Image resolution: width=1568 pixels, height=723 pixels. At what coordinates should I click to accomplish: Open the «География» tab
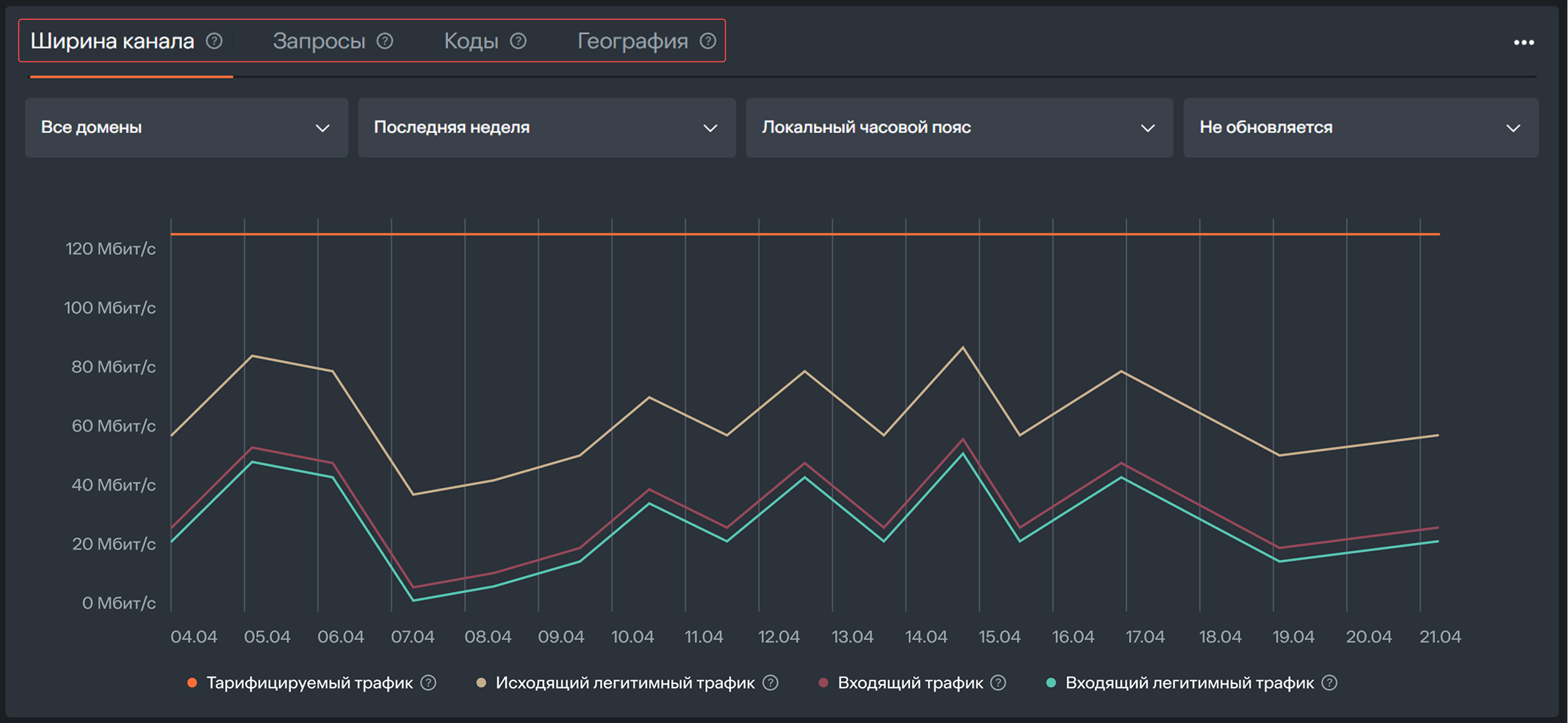[x=632, y=41]
